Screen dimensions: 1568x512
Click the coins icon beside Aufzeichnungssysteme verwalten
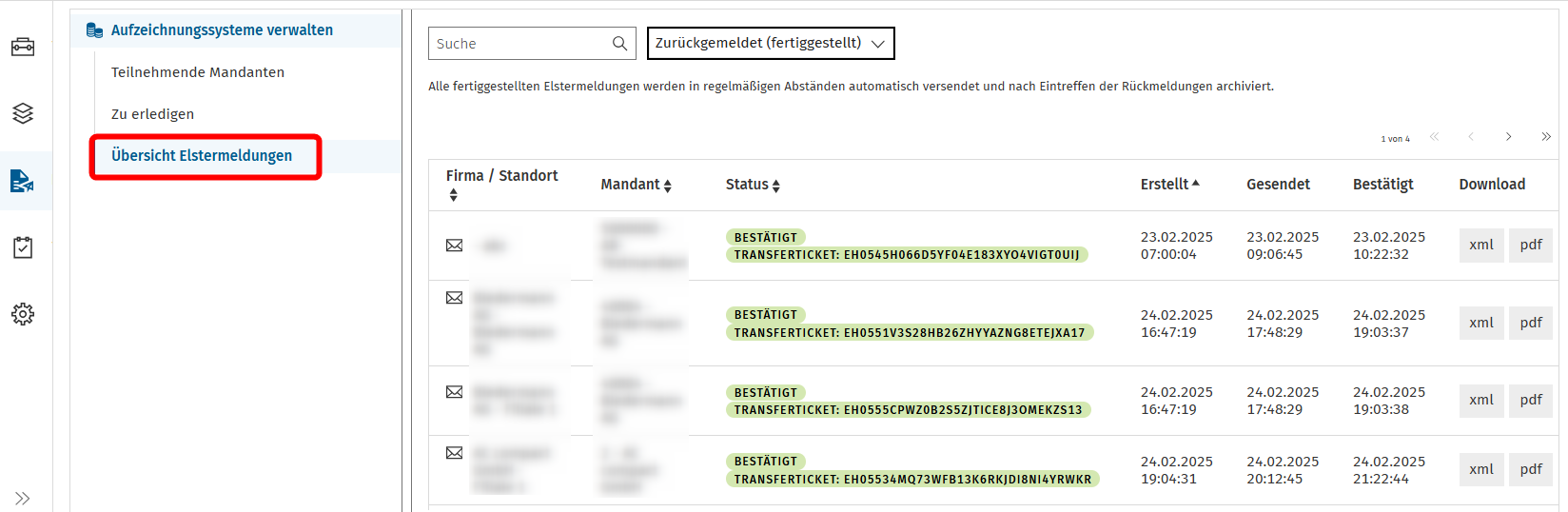coord(94,30)
